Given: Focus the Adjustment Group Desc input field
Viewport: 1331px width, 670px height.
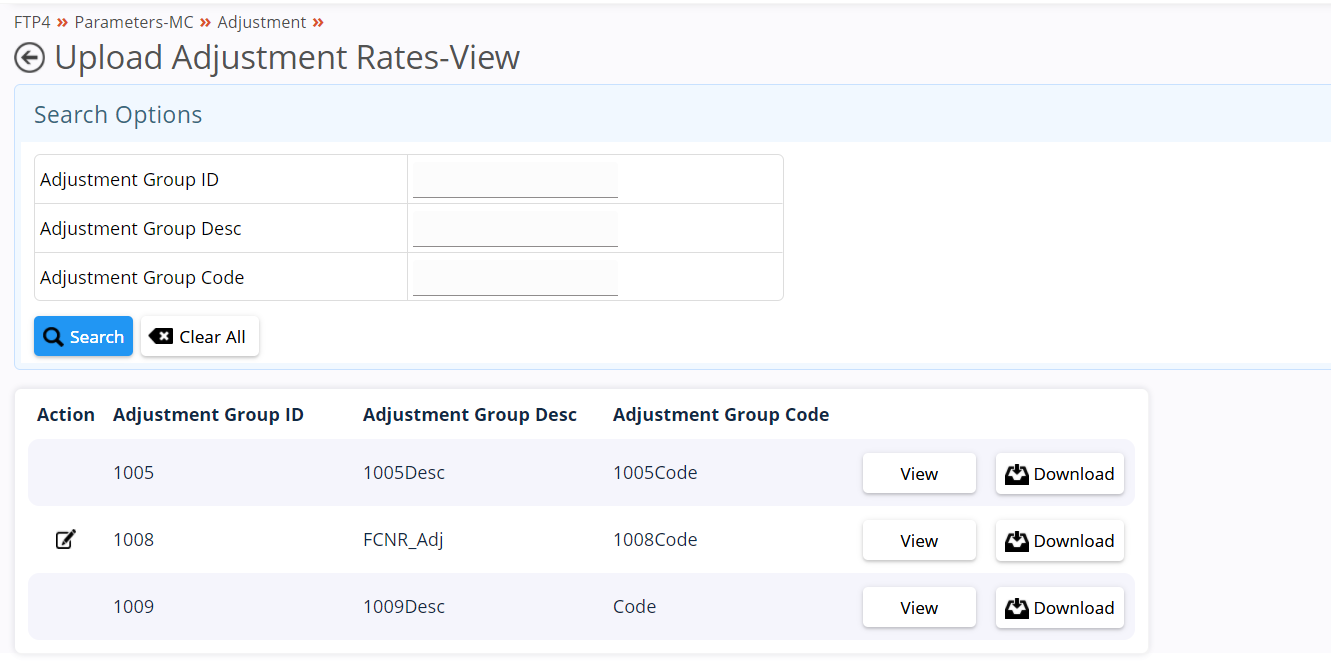Looking at the screenshot, I should pos(515,229).
